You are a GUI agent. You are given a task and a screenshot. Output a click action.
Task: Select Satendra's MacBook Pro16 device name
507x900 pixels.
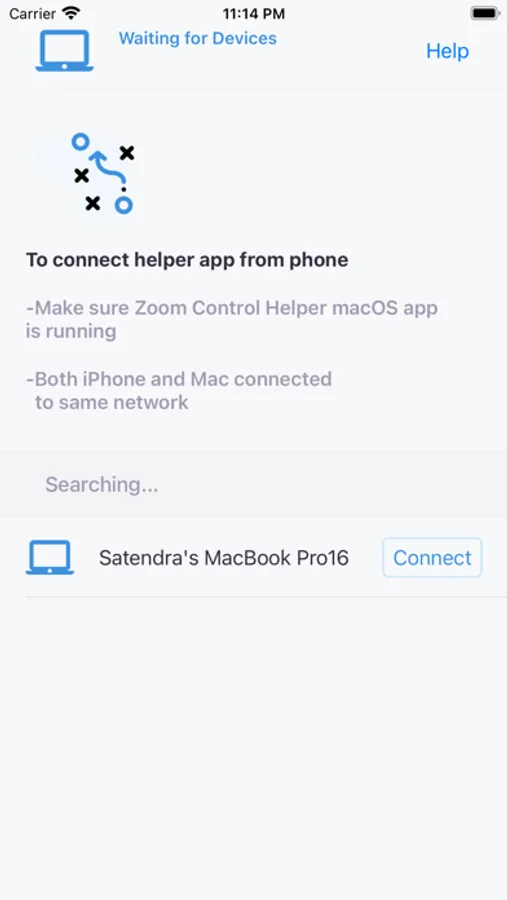[x=224, y=558]
